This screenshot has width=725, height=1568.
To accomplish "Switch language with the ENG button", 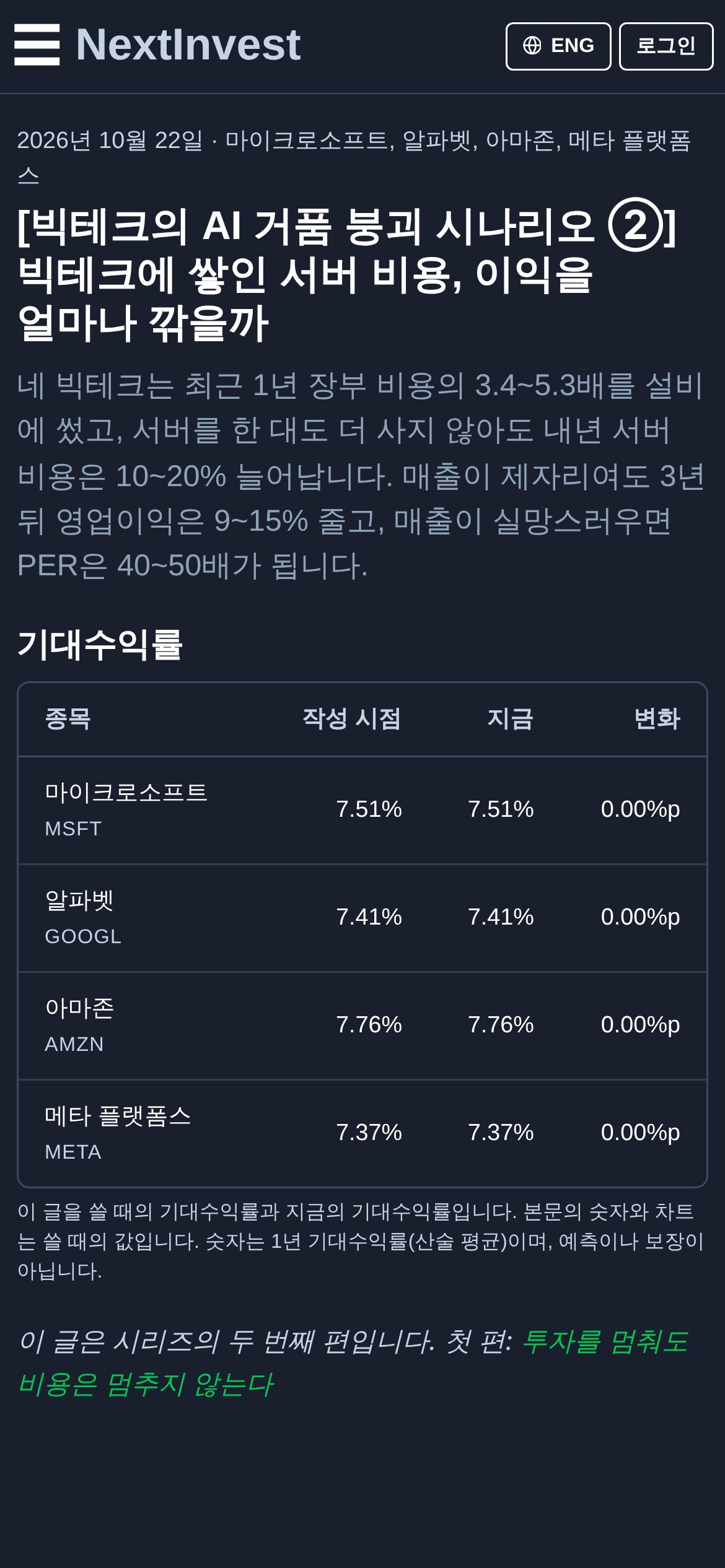I will 558,46.
